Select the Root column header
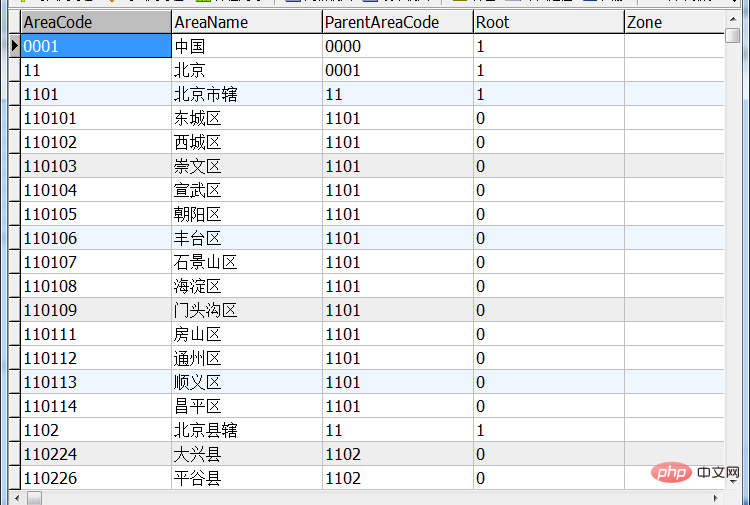The width and height of the screenshot is (750, 505). pos(549,22)
